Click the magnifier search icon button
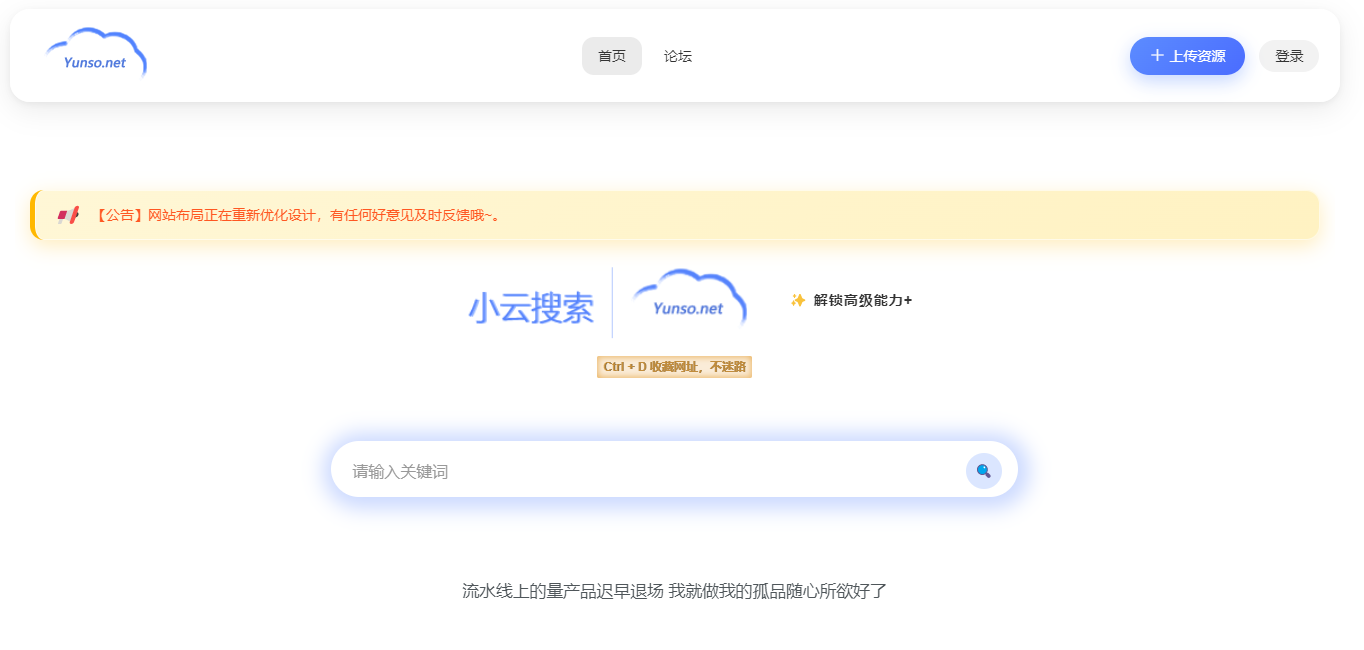The width and height of the screenshot is (1364, 650). pyautogui.click(x=983, y=471)
